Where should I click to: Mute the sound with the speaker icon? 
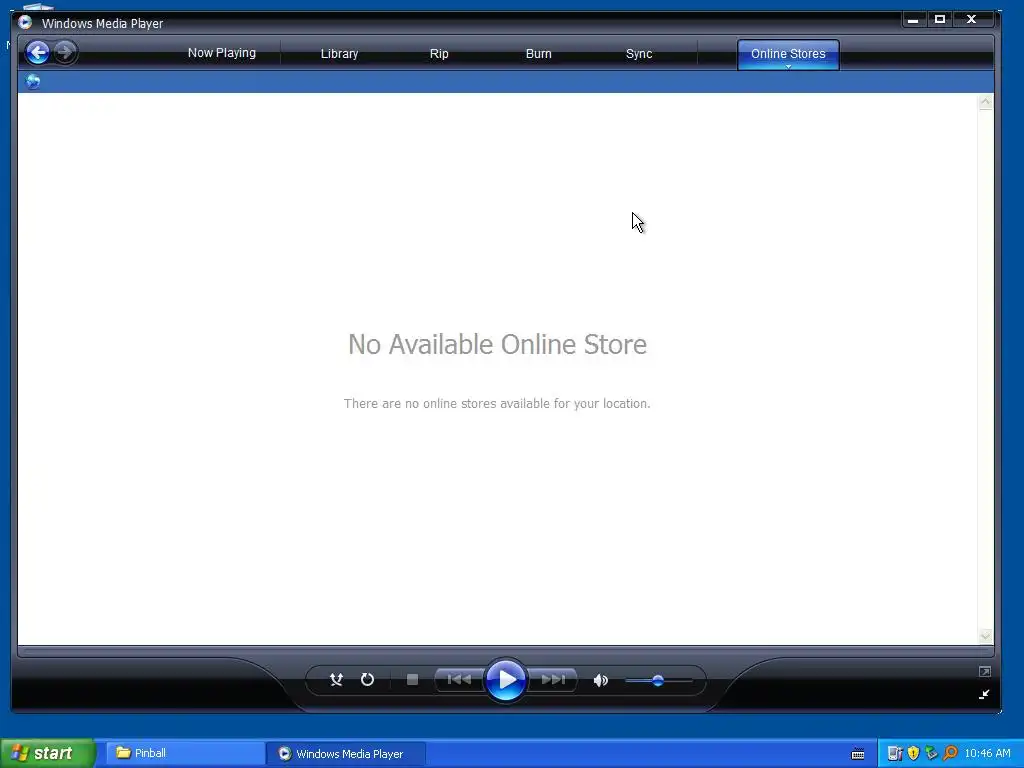tap(600, 680)
